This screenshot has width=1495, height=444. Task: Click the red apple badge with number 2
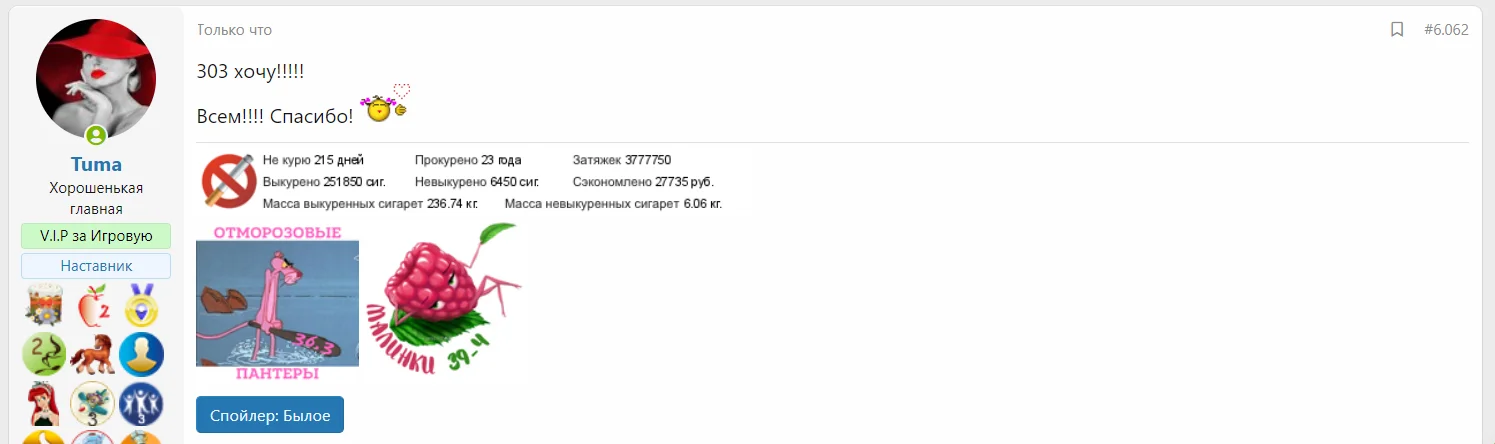(x=93, y=305)
